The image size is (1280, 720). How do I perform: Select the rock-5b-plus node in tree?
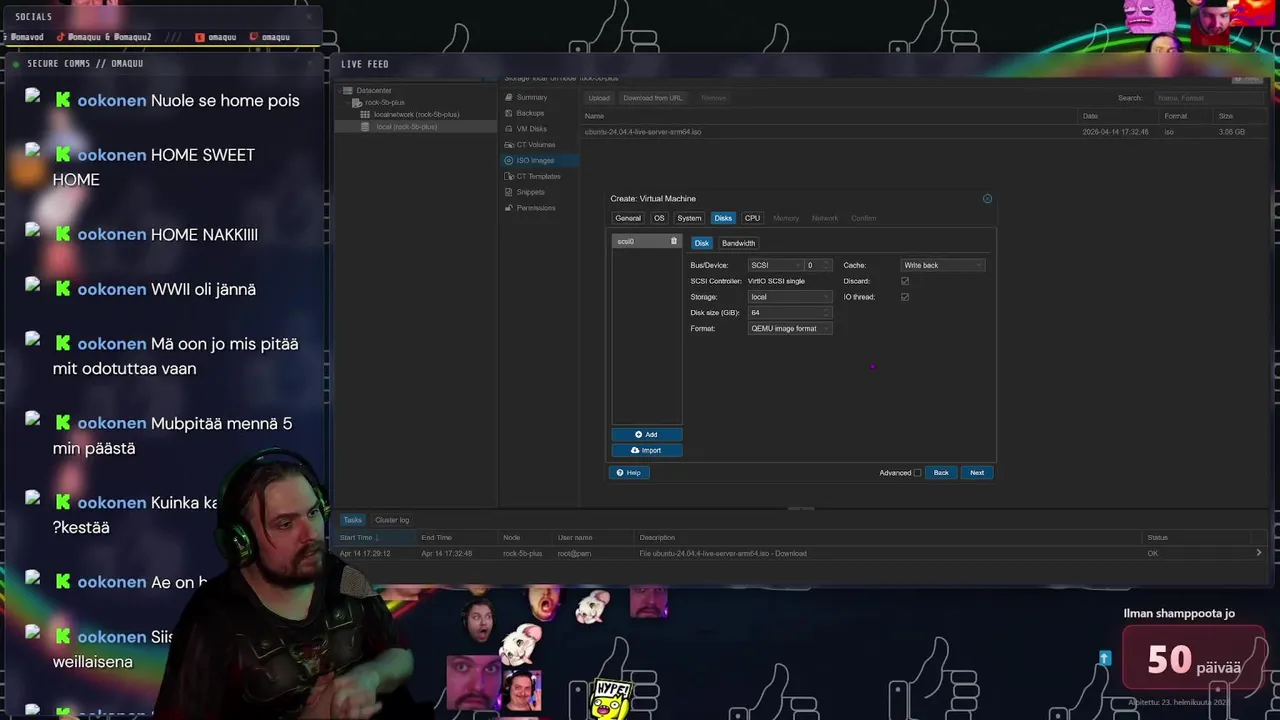coord(384,102)
